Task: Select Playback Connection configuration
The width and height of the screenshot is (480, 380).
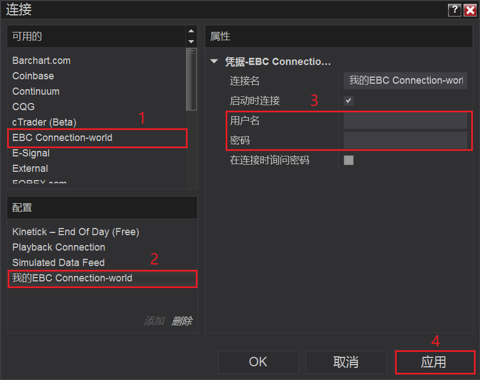Action: click(x=59, y=247)
